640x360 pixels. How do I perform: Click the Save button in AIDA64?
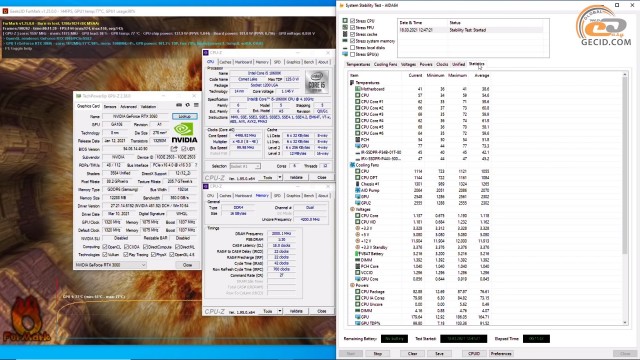(440, 353)
